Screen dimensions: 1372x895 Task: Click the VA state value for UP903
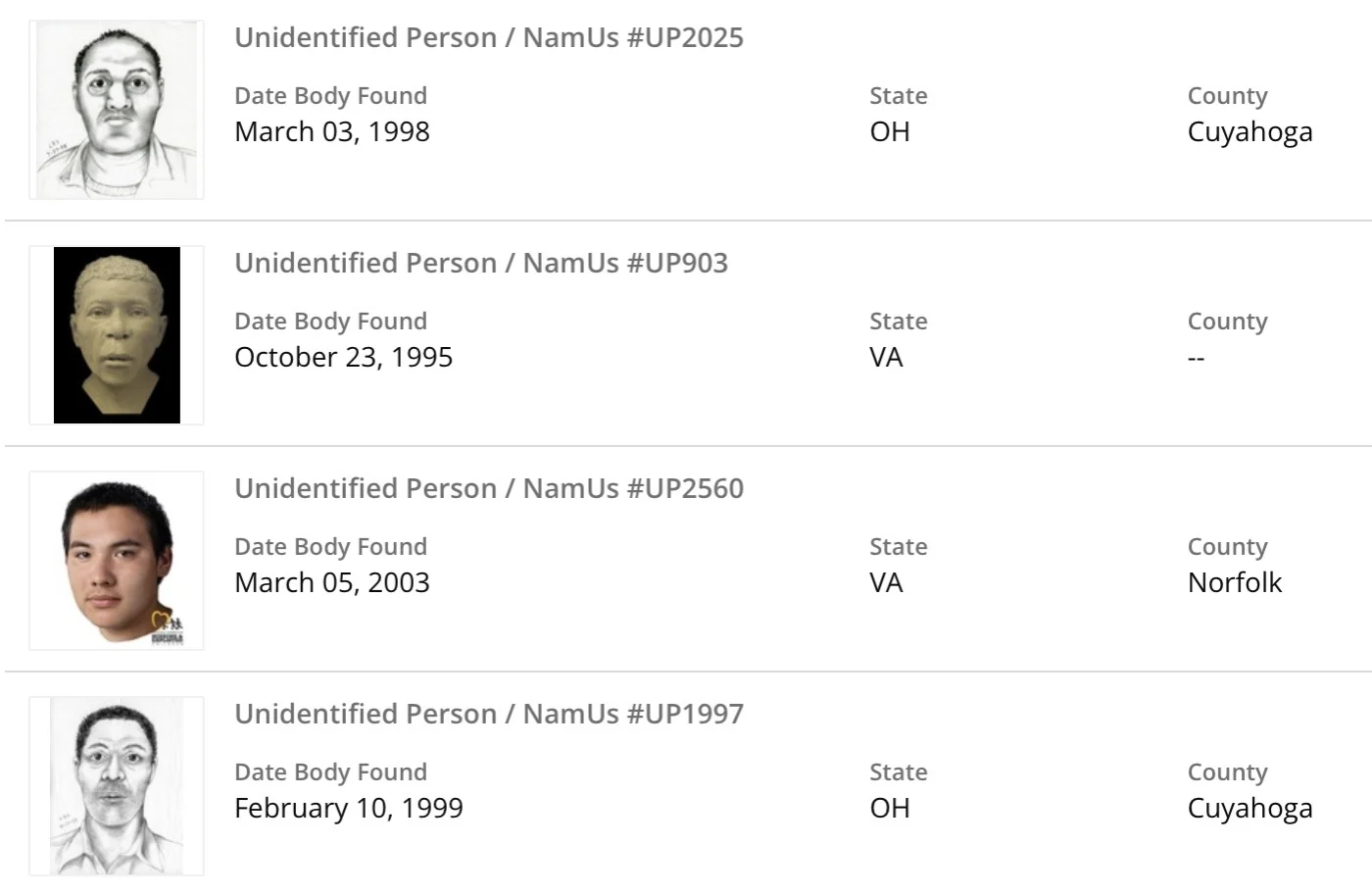(886, 357)
